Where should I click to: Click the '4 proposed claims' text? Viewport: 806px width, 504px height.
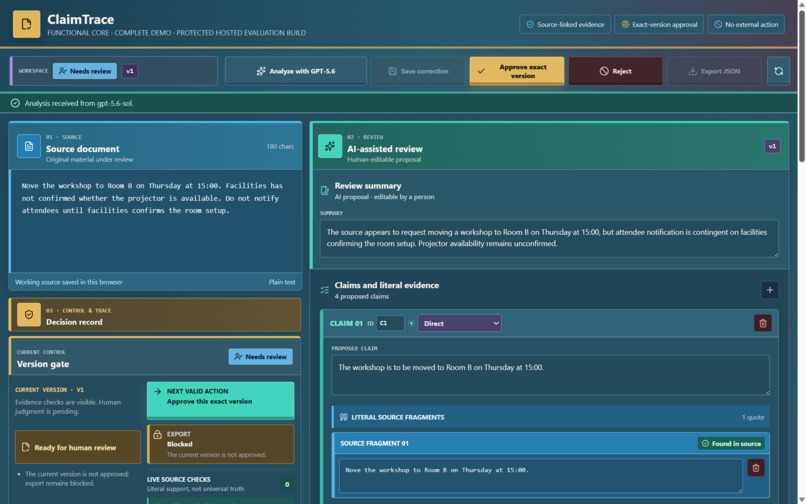361,296
